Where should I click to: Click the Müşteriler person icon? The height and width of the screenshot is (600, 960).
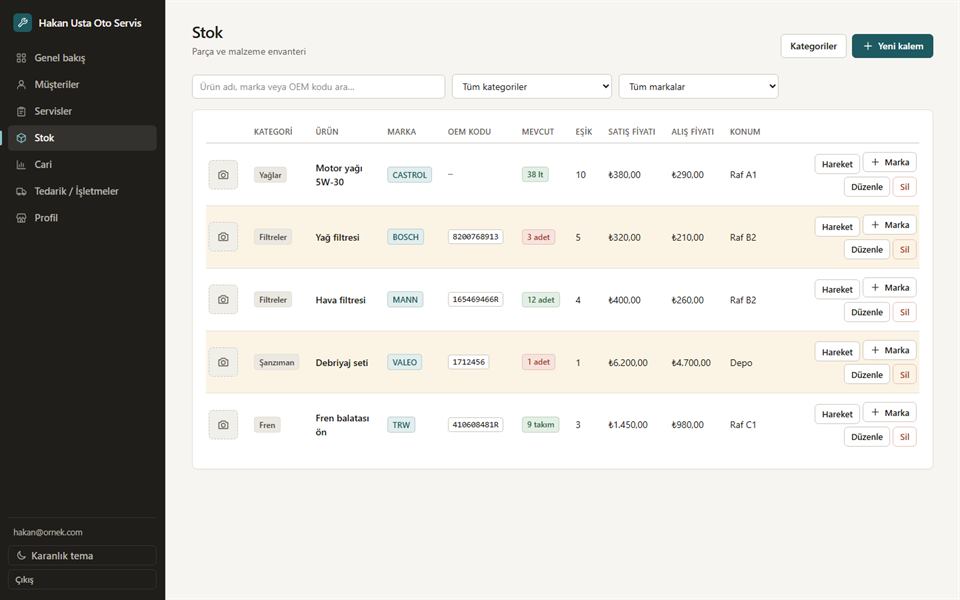(21, 84)
